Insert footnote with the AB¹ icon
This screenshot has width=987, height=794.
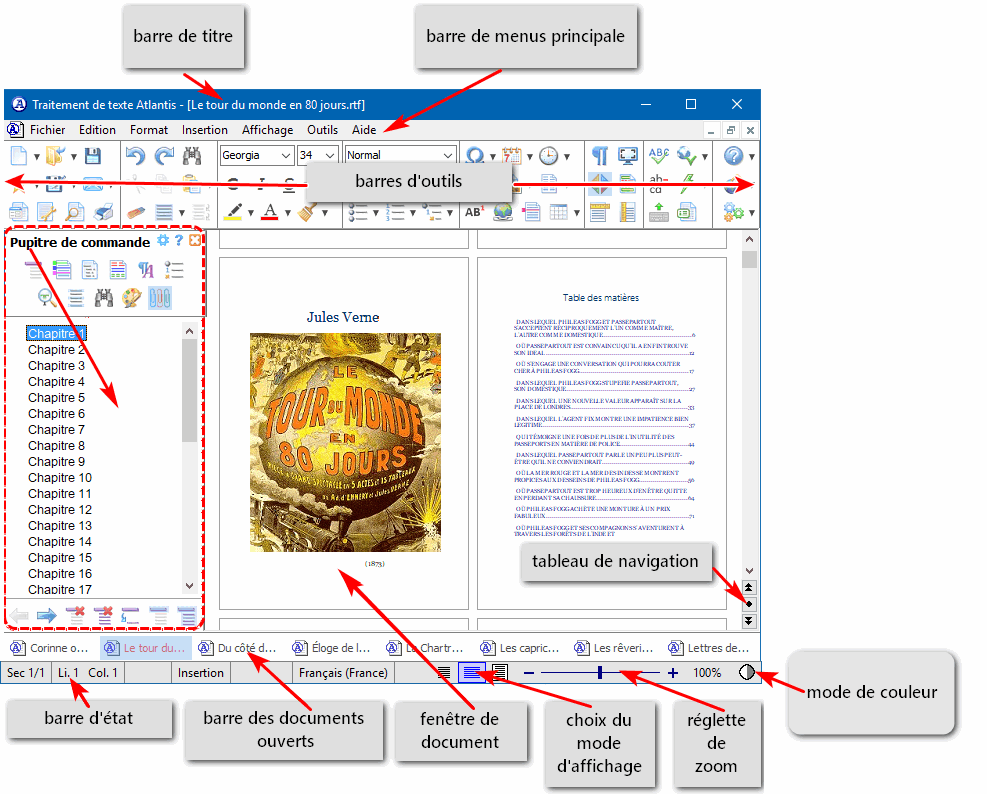tap(474, 212)
